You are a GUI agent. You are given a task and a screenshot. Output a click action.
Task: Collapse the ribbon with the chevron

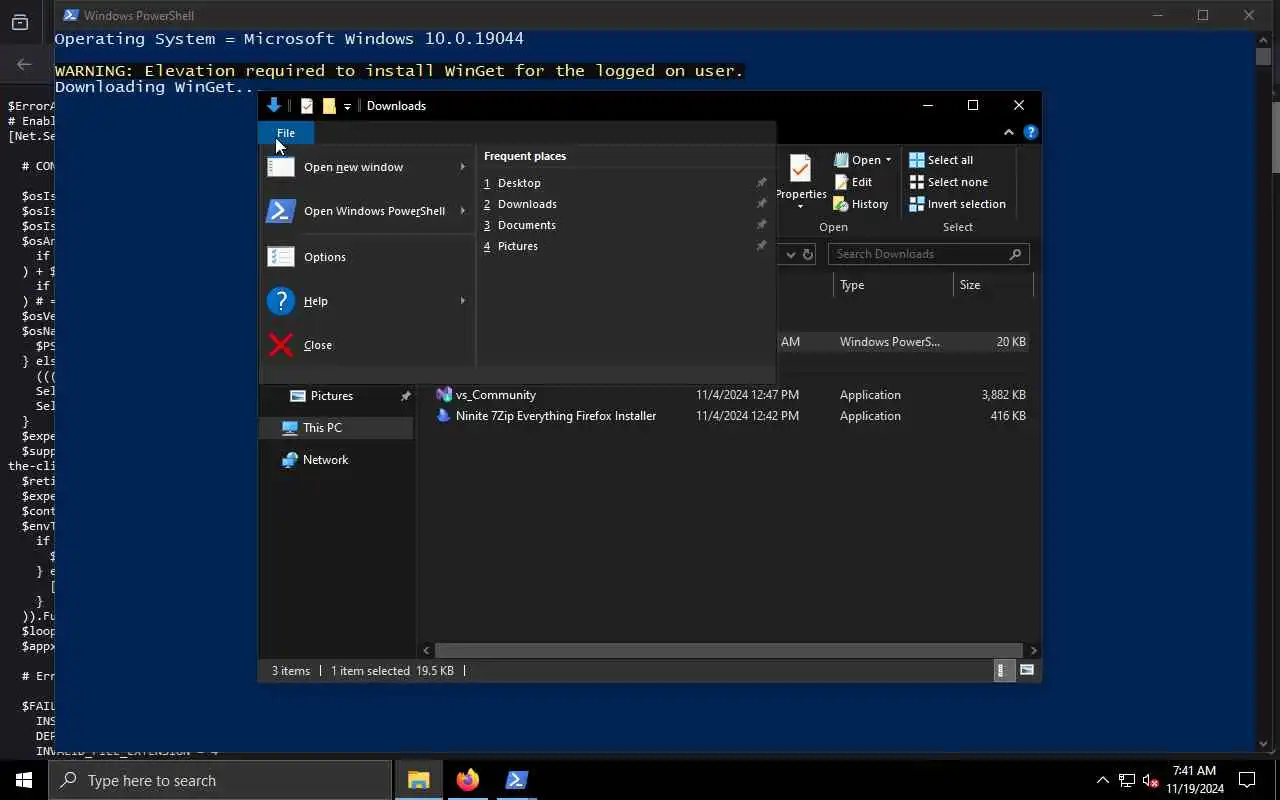(1009, 132)
